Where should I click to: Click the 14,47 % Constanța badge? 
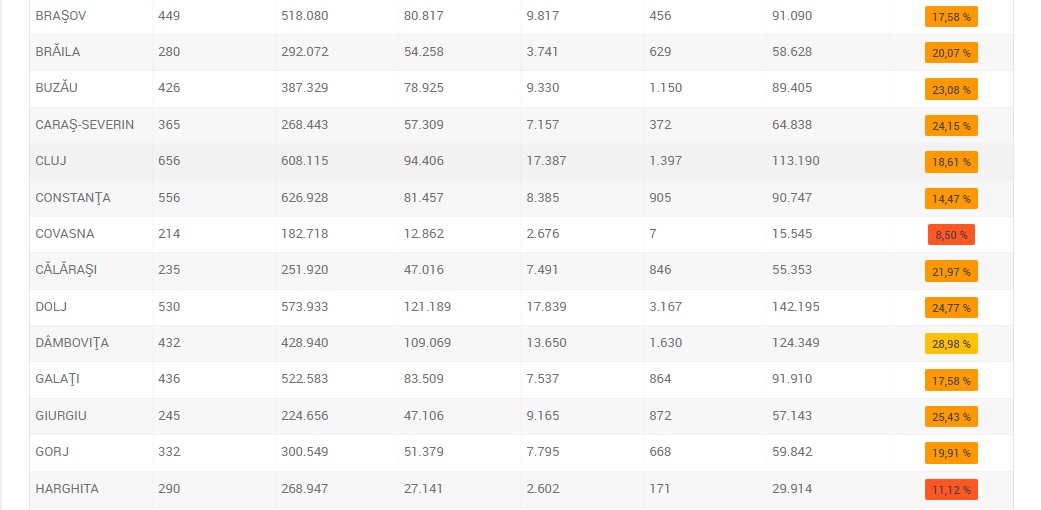pyautogui.click(x=951, y=199)
